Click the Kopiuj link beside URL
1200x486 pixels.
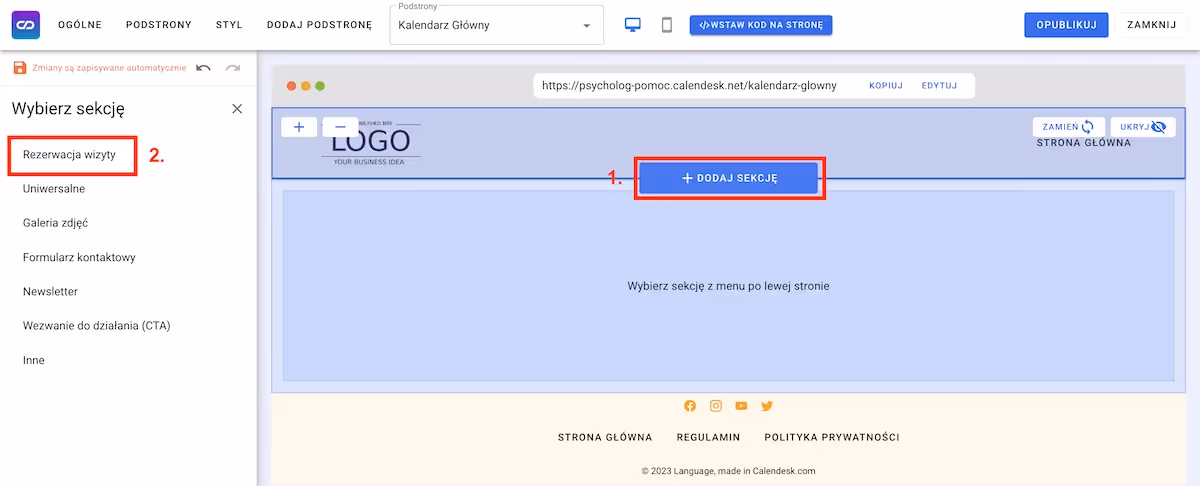point(885,86)
